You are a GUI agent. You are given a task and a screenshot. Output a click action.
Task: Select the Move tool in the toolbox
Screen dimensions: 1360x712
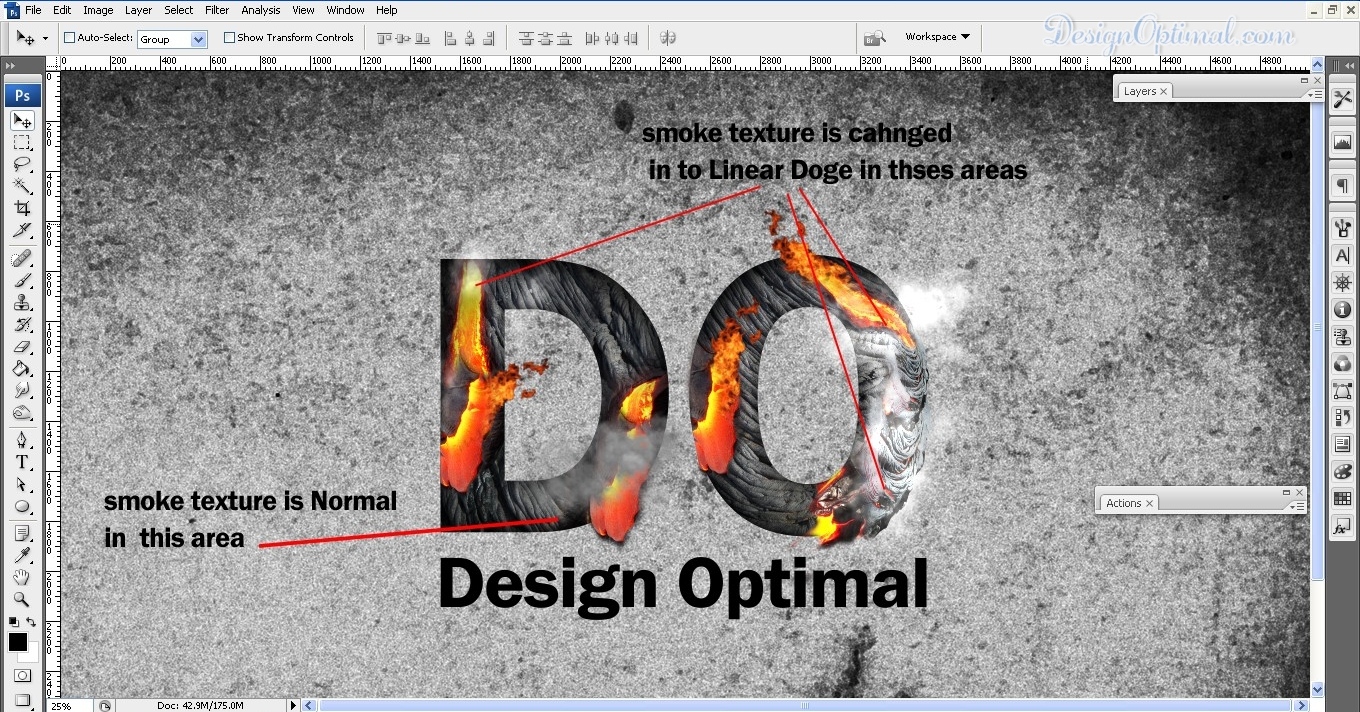tap(22, 121)
